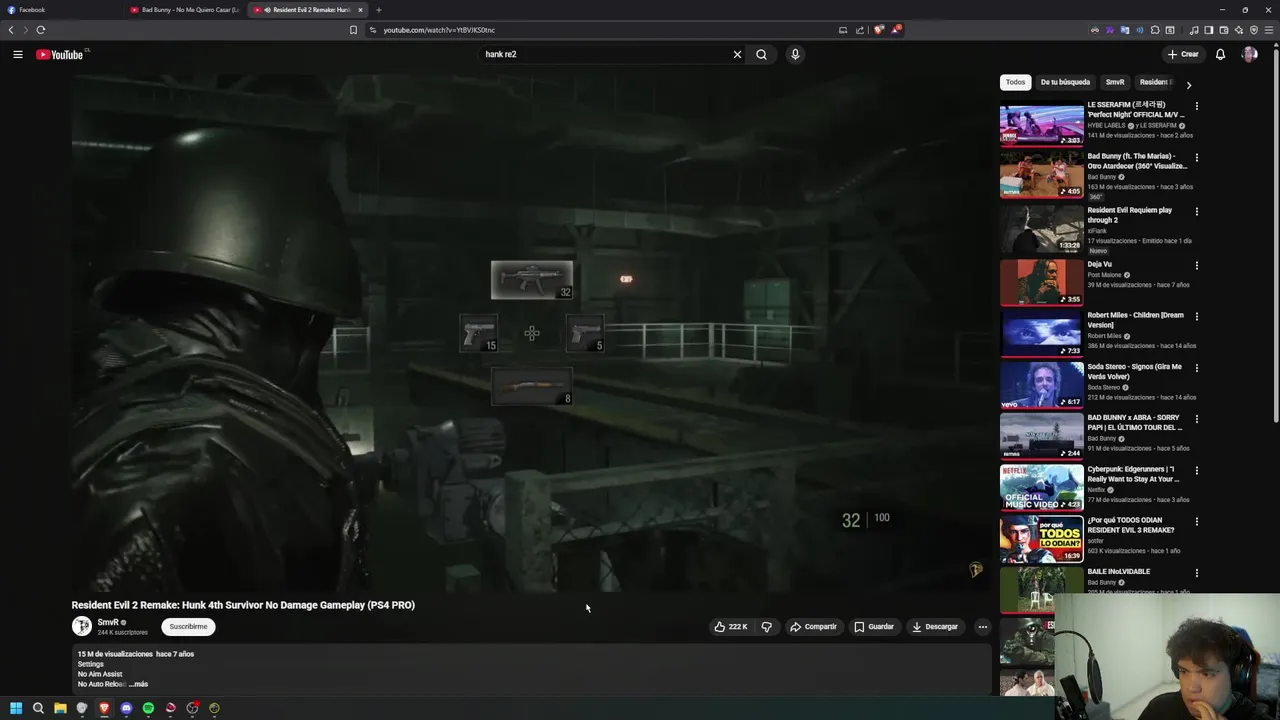Select the SmvR filter chip

(x=1115, y=82)
